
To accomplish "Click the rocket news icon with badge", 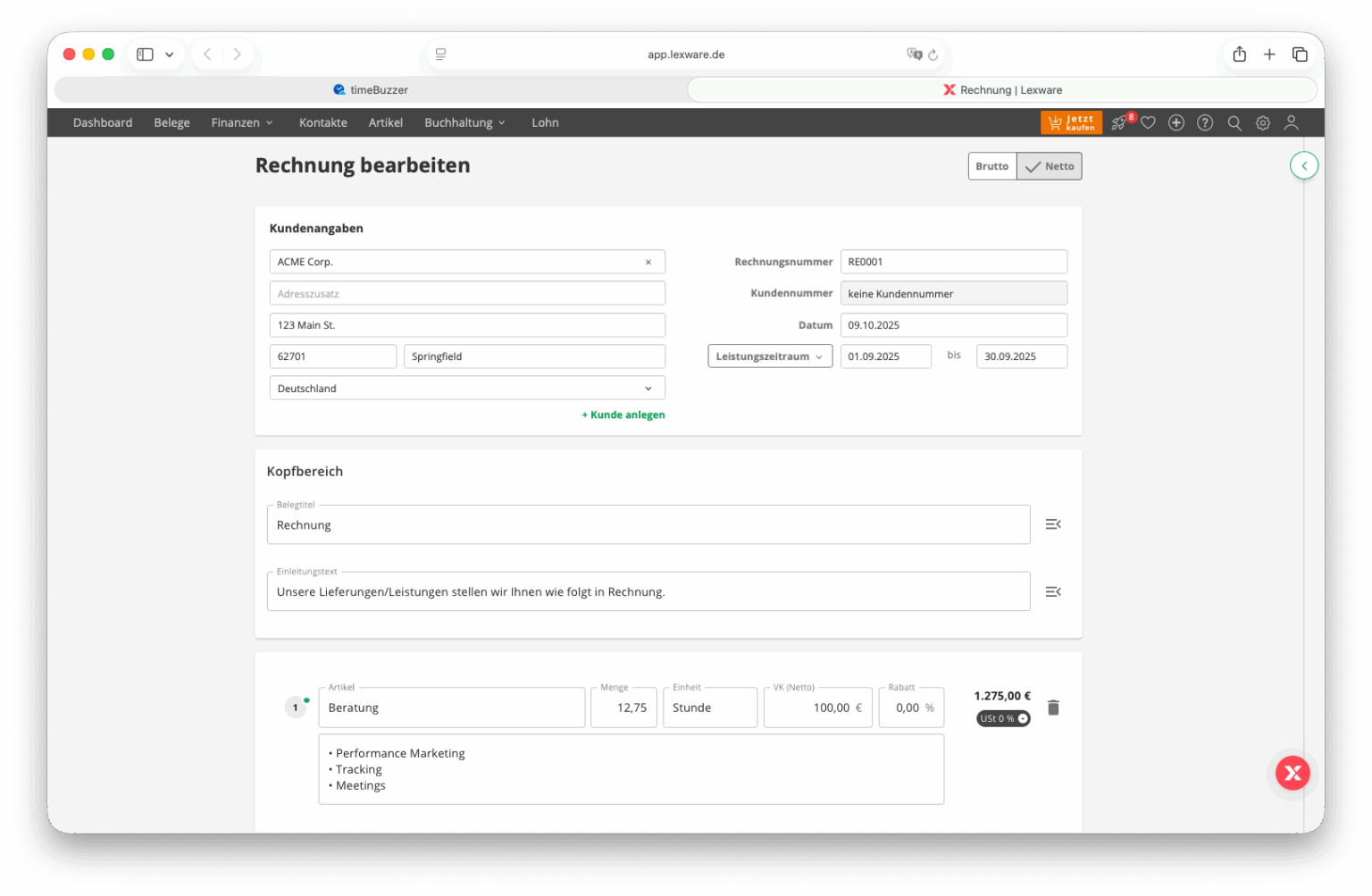I will coord(1120,123).
